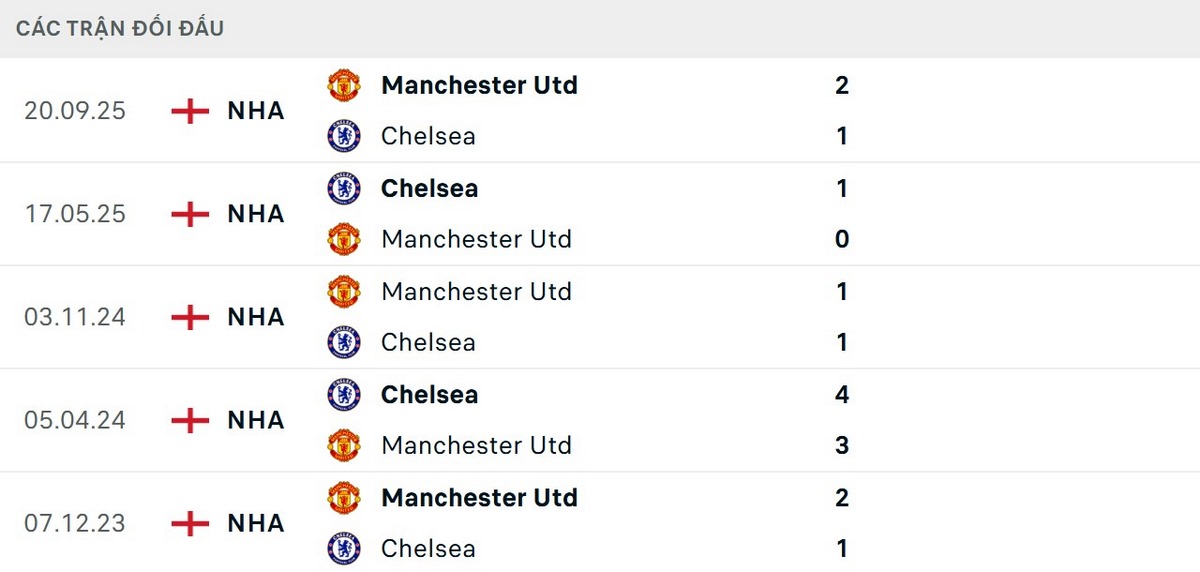Click Manchester Utd crest in 03.11.24 match

[344, 291]
